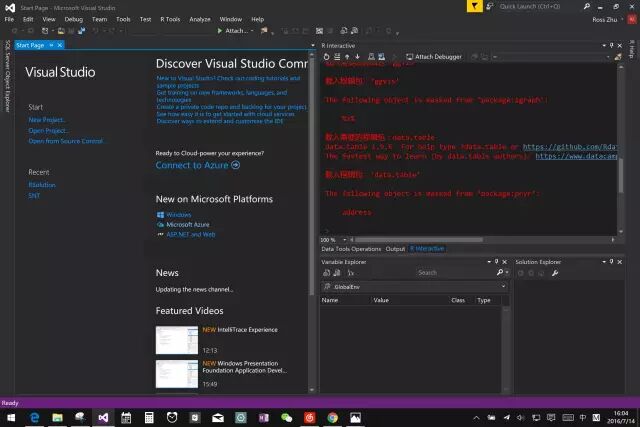Click the Connect to Azure link
Viewport: 640px width, 427px height.
198,165
